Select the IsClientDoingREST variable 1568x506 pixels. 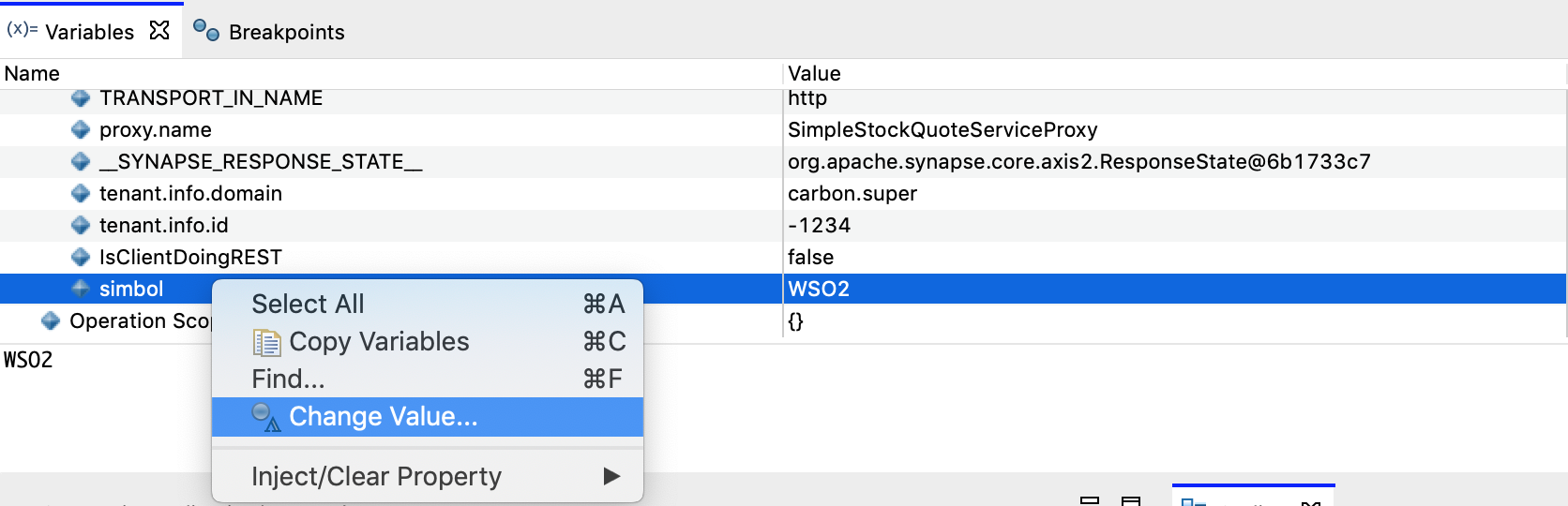tap(190, 258)
